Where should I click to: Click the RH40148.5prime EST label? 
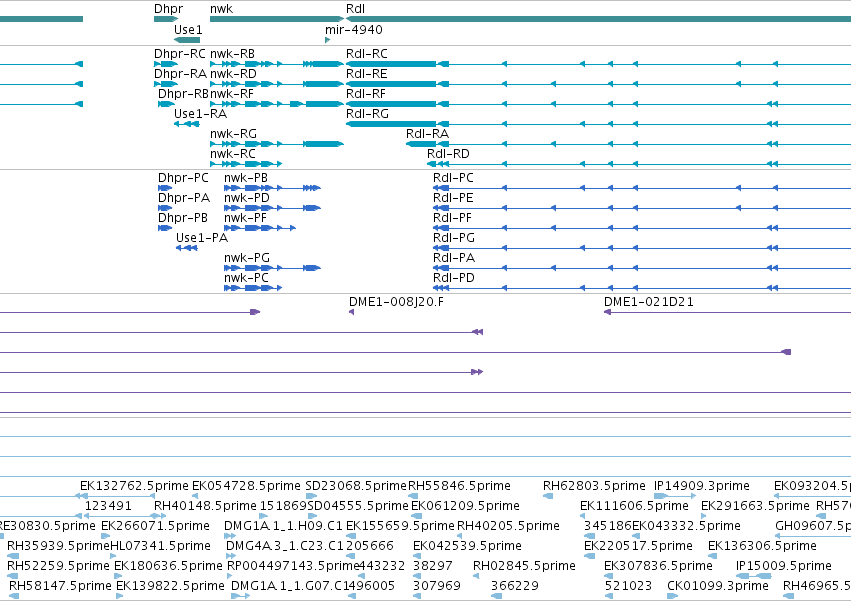click(x=205, y=506)
